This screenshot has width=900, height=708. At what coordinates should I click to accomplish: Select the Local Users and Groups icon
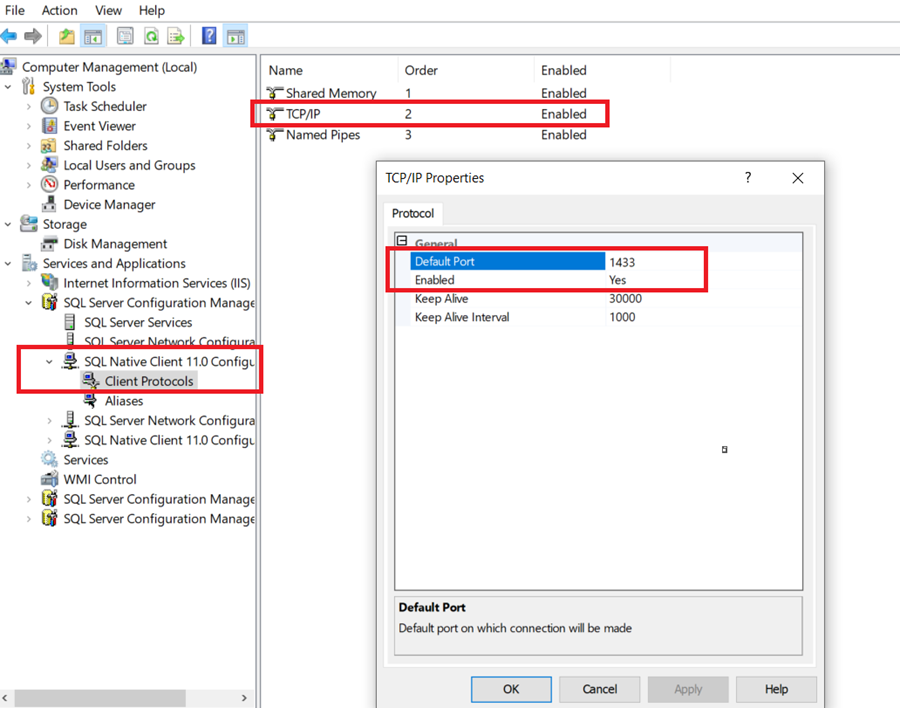pos(49,165)
